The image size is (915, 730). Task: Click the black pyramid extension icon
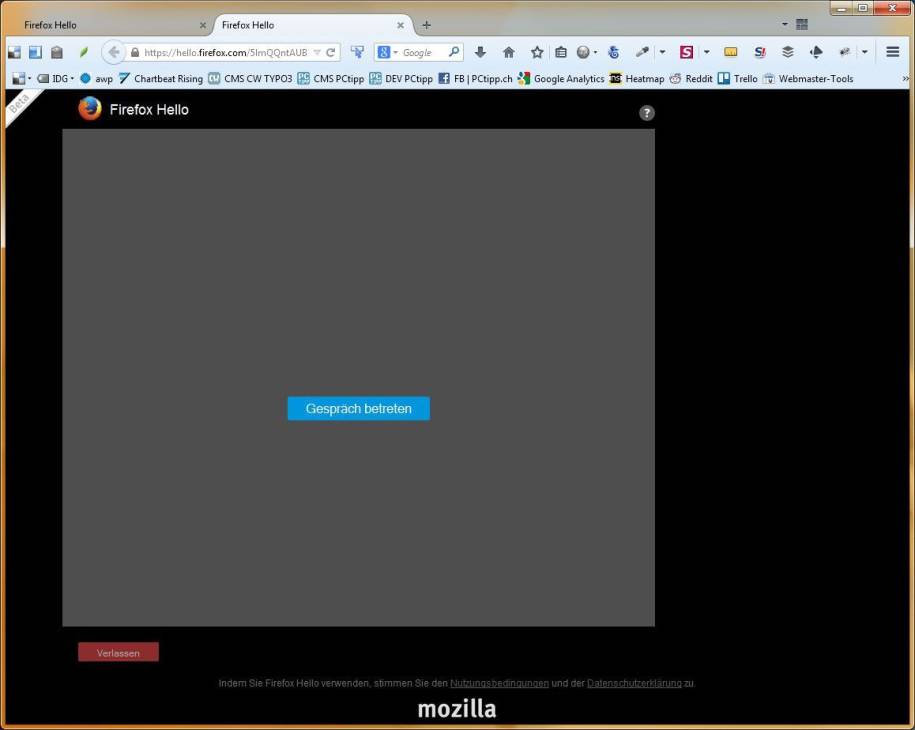(x=816, y=53)
